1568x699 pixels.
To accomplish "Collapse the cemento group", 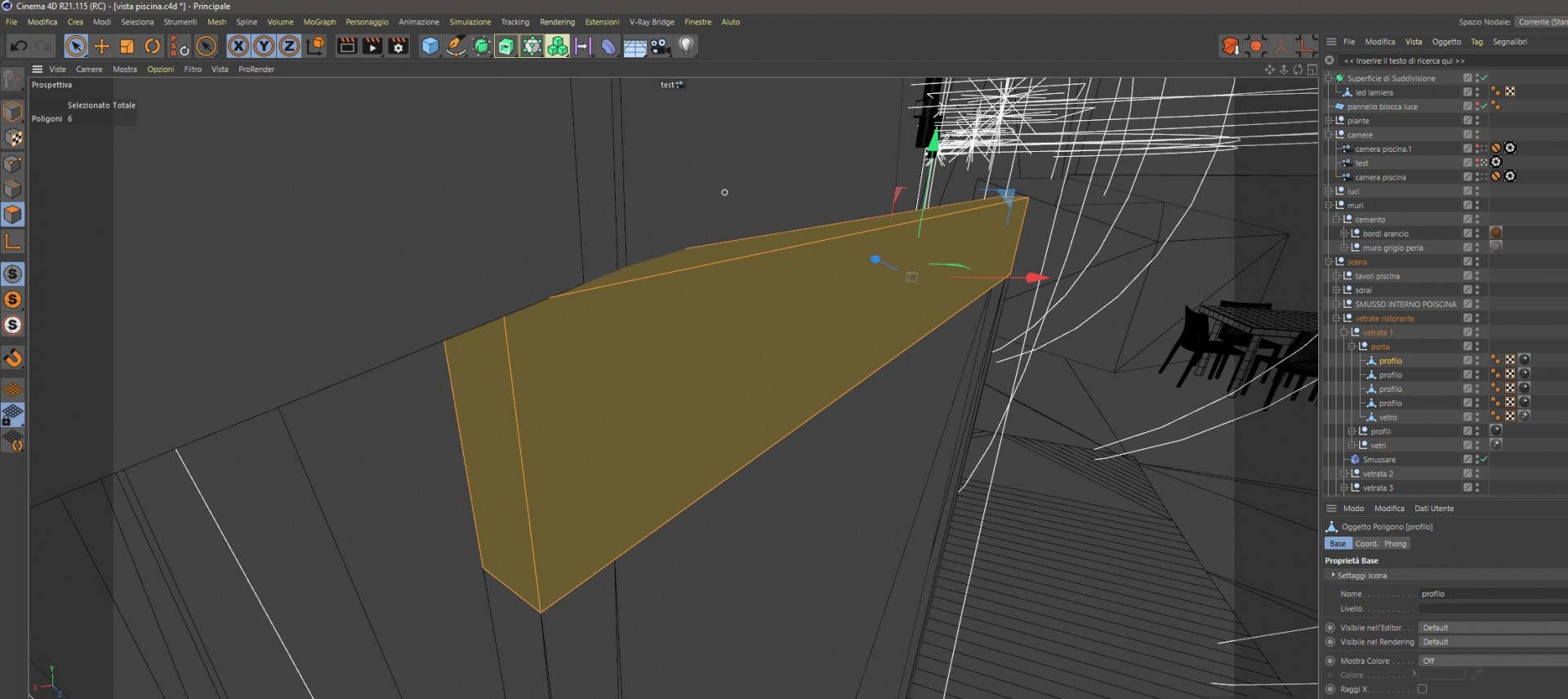I will (1337, 220).
